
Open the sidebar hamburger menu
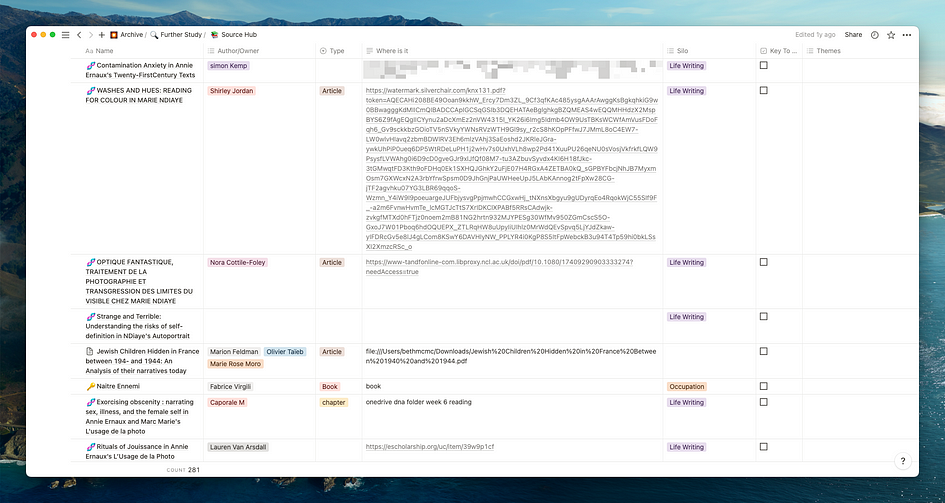66,34
